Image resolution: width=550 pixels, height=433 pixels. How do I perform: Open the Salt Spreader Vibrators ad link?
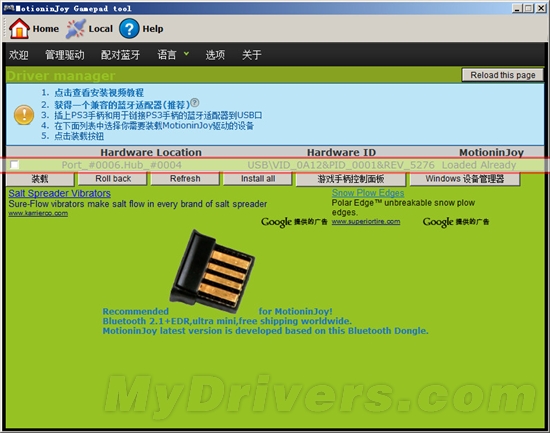tap(60, 193)
